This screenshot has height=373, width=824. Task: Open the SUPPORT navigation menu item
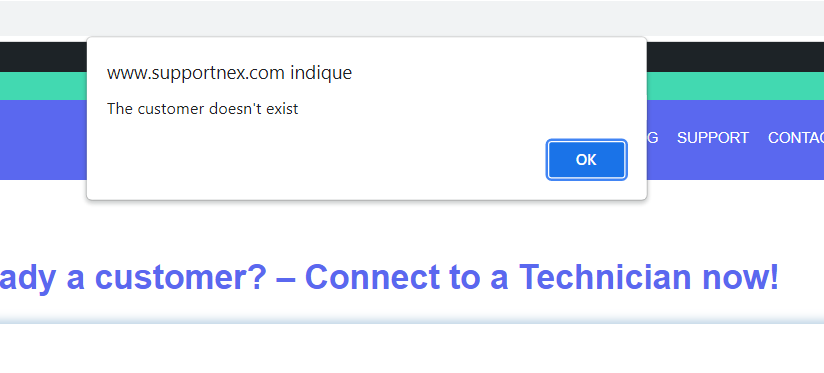coord(713,138)
